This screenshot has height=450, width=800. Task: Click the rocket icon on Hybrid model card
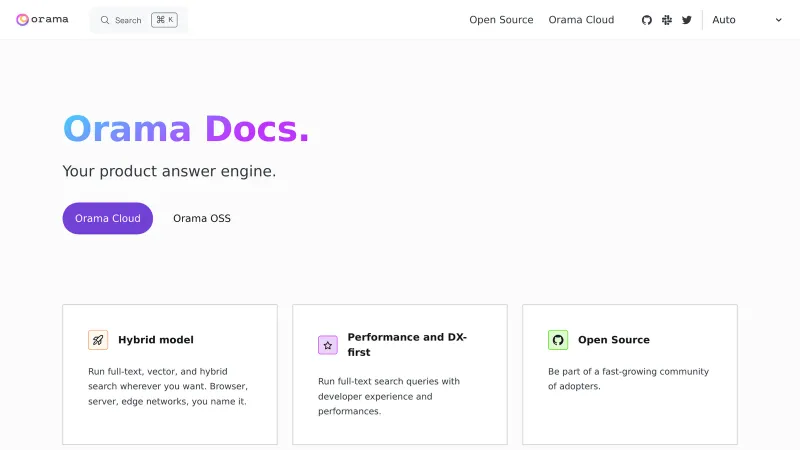click(x=98, y=340)
